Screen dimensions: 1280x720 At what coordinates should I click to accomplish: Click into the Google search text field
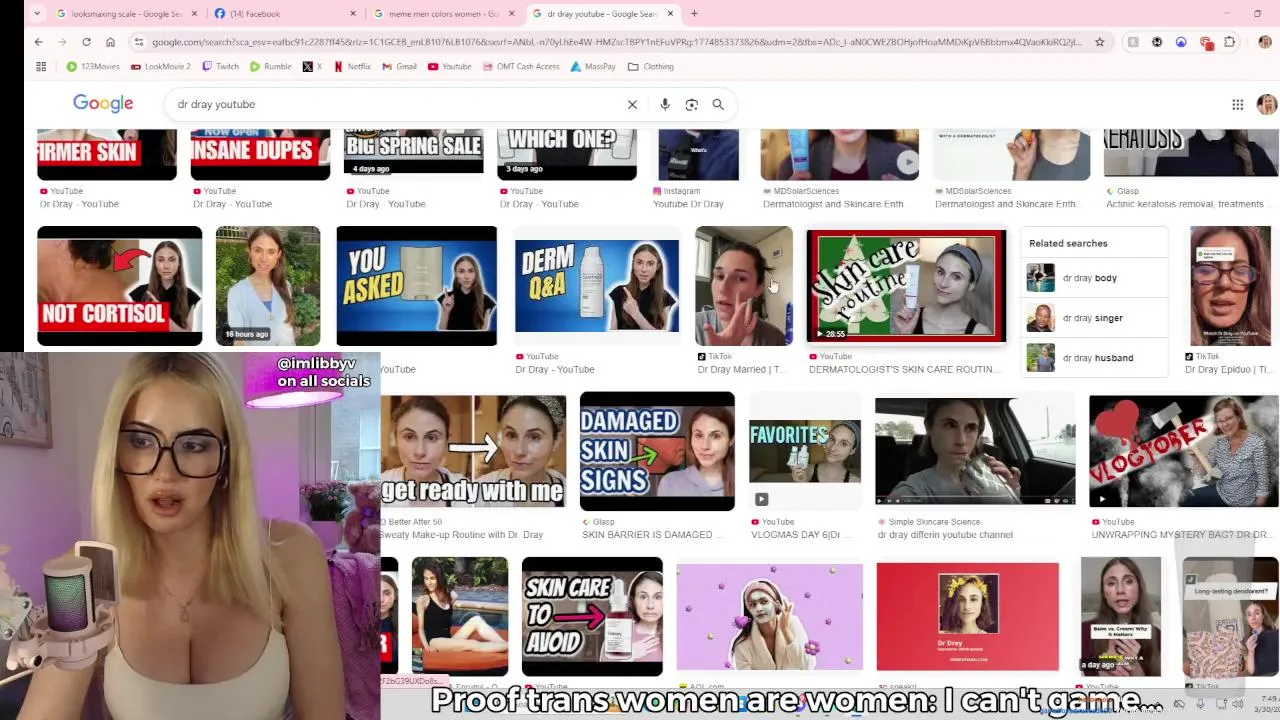pos(398,104)
